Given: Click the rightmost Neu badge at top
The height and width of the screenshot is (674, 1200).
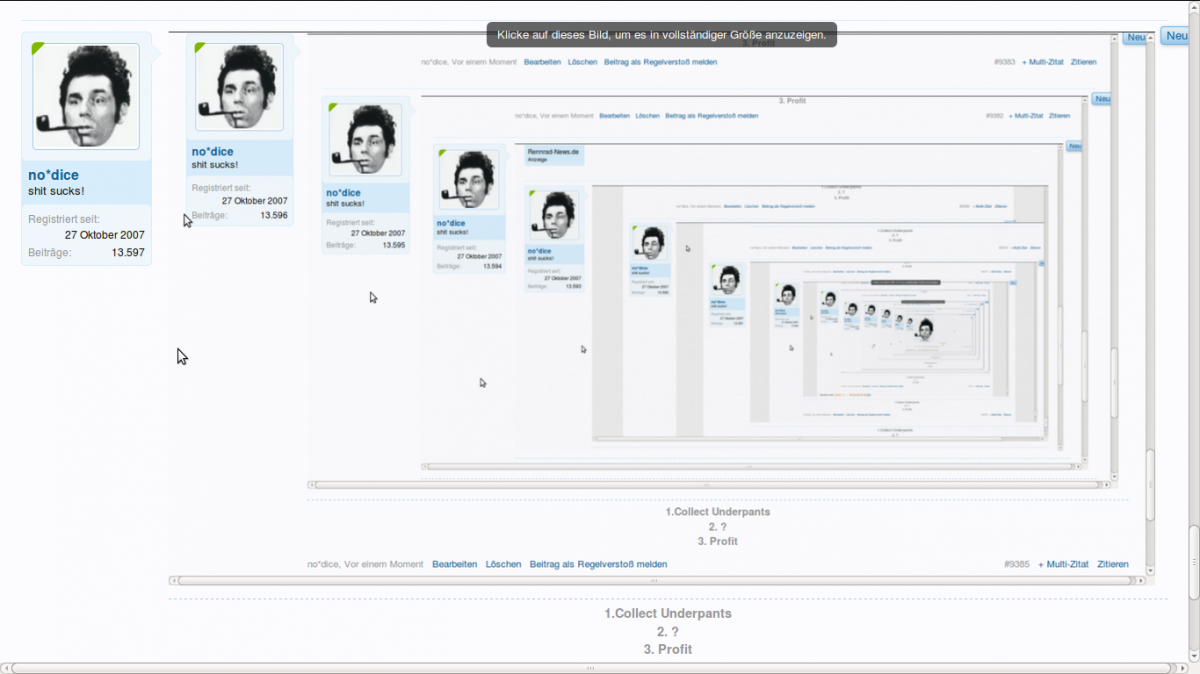Looking at the screenshot, I should (1177, 36).
